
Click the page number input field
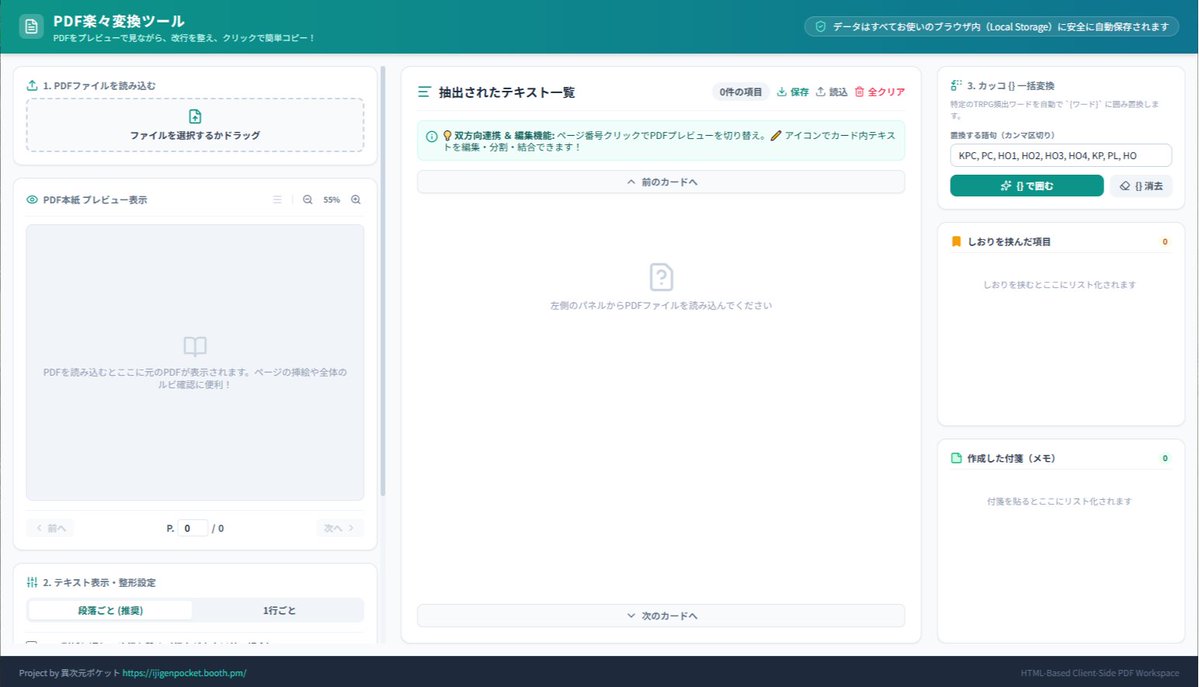point(193,528)
